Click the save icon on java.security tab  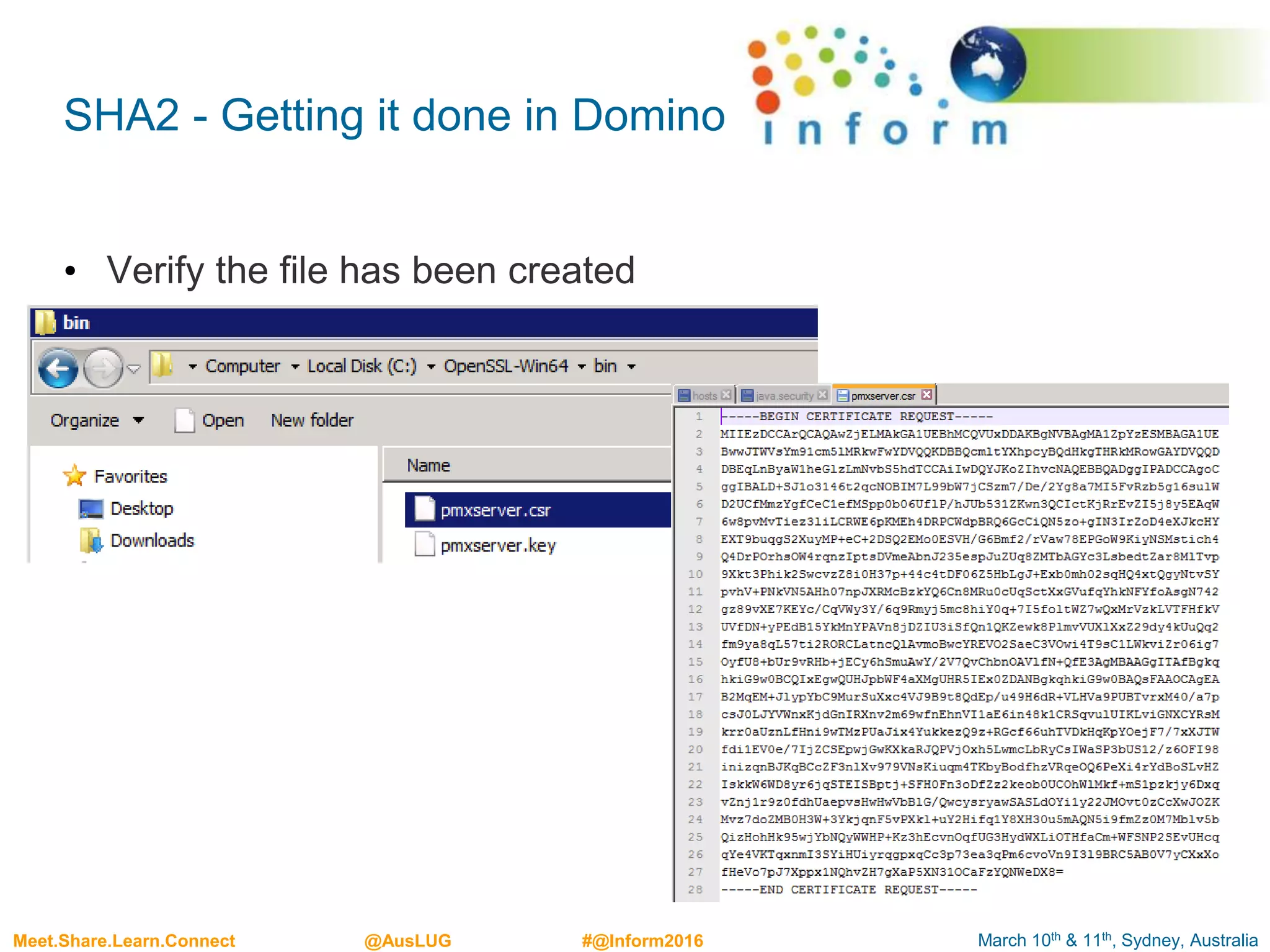pyautogui.click(x=748, y=395)
